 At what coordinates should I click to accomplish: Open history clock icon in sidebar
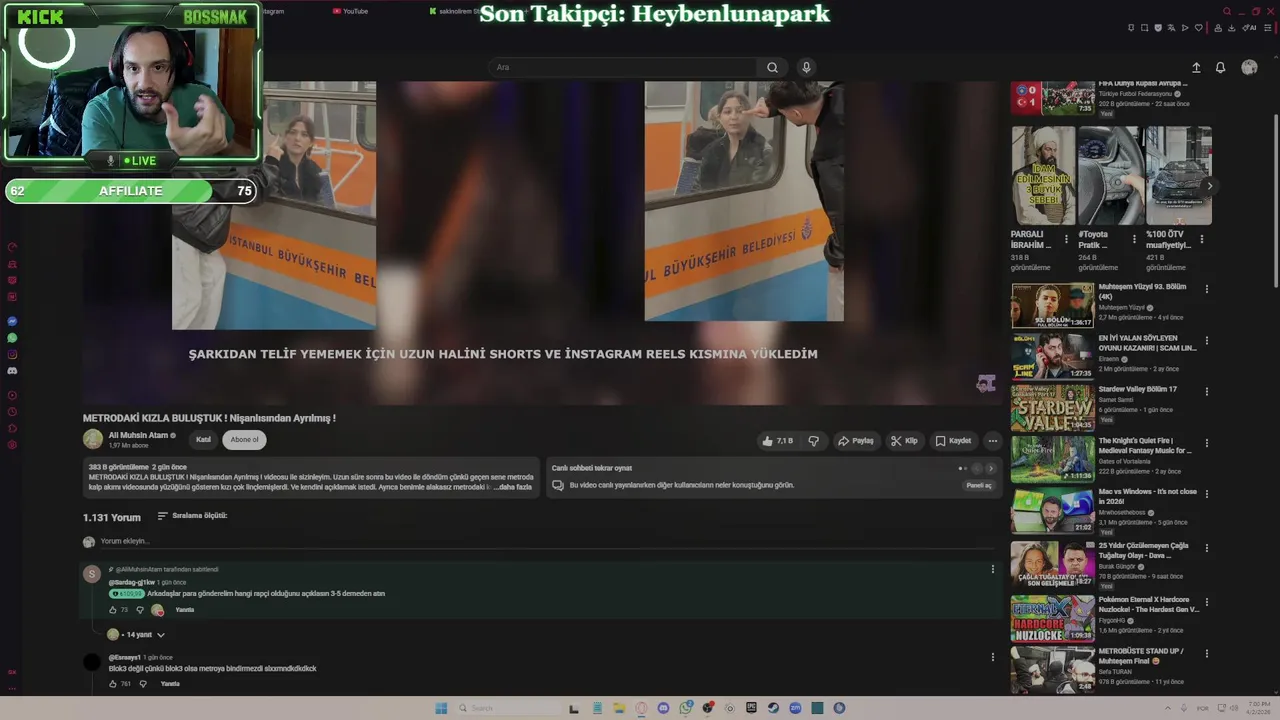tap(12, 411)
